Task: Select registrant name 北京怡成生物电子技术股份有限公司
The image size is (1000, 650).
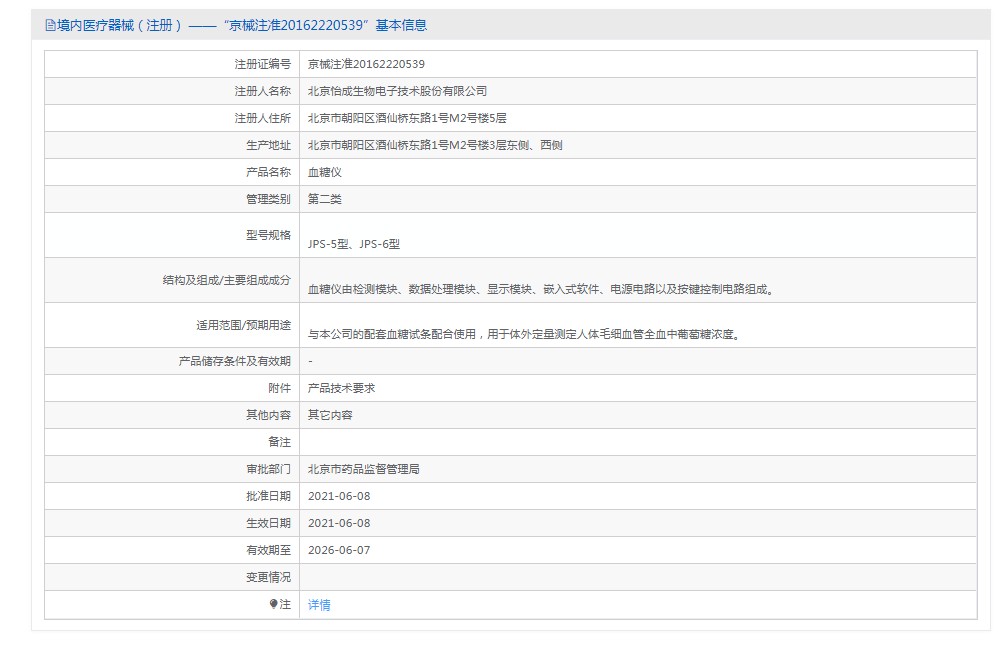Action: (x=397, y=91)
